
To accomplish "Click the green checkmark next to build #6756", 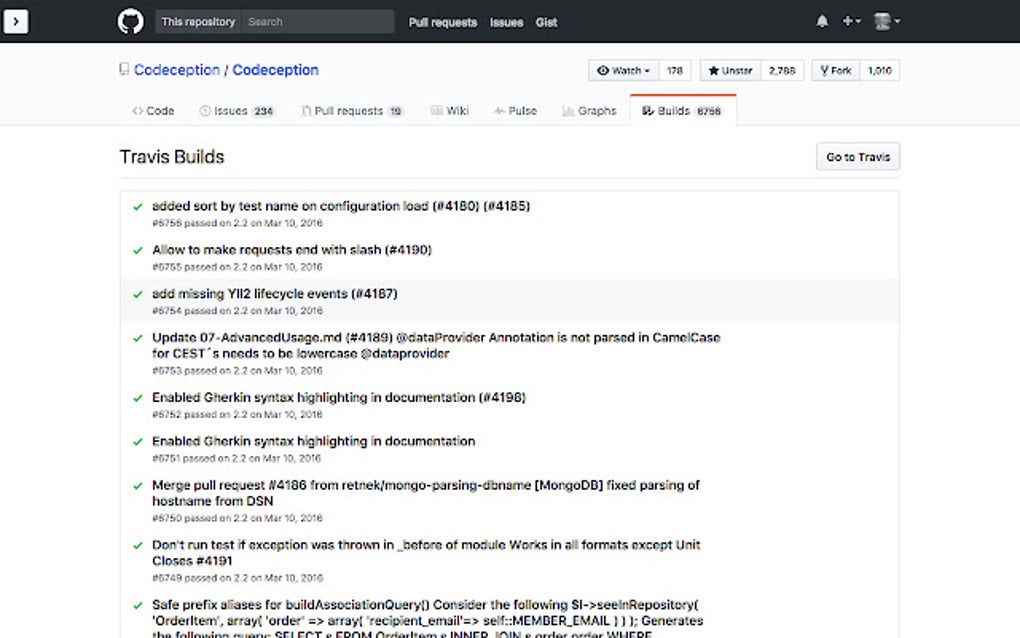I will tap(138, 206).
